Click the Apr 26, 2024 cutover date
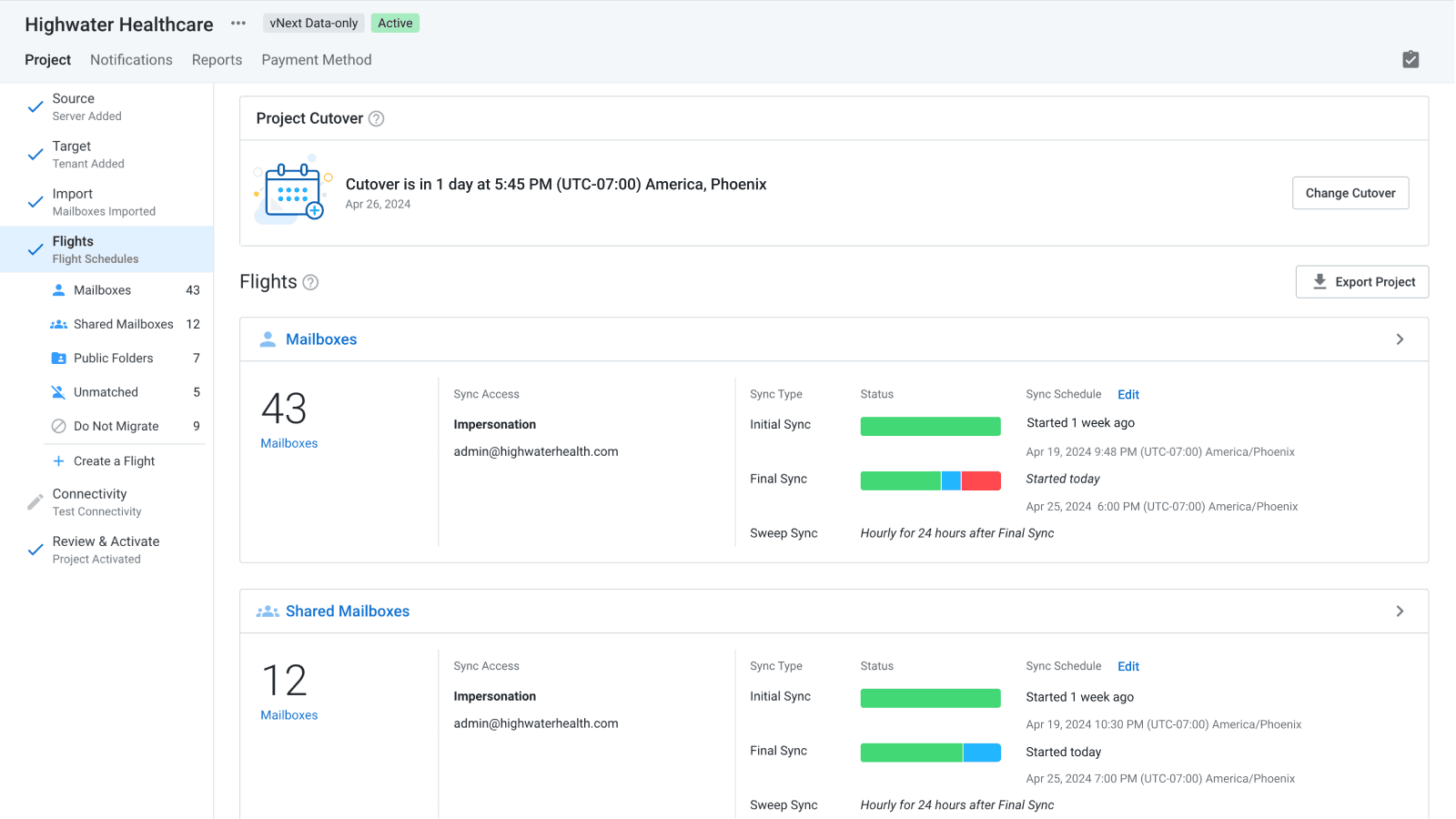This screenshot has height=819, width=1456. click(x=378, y=205)
